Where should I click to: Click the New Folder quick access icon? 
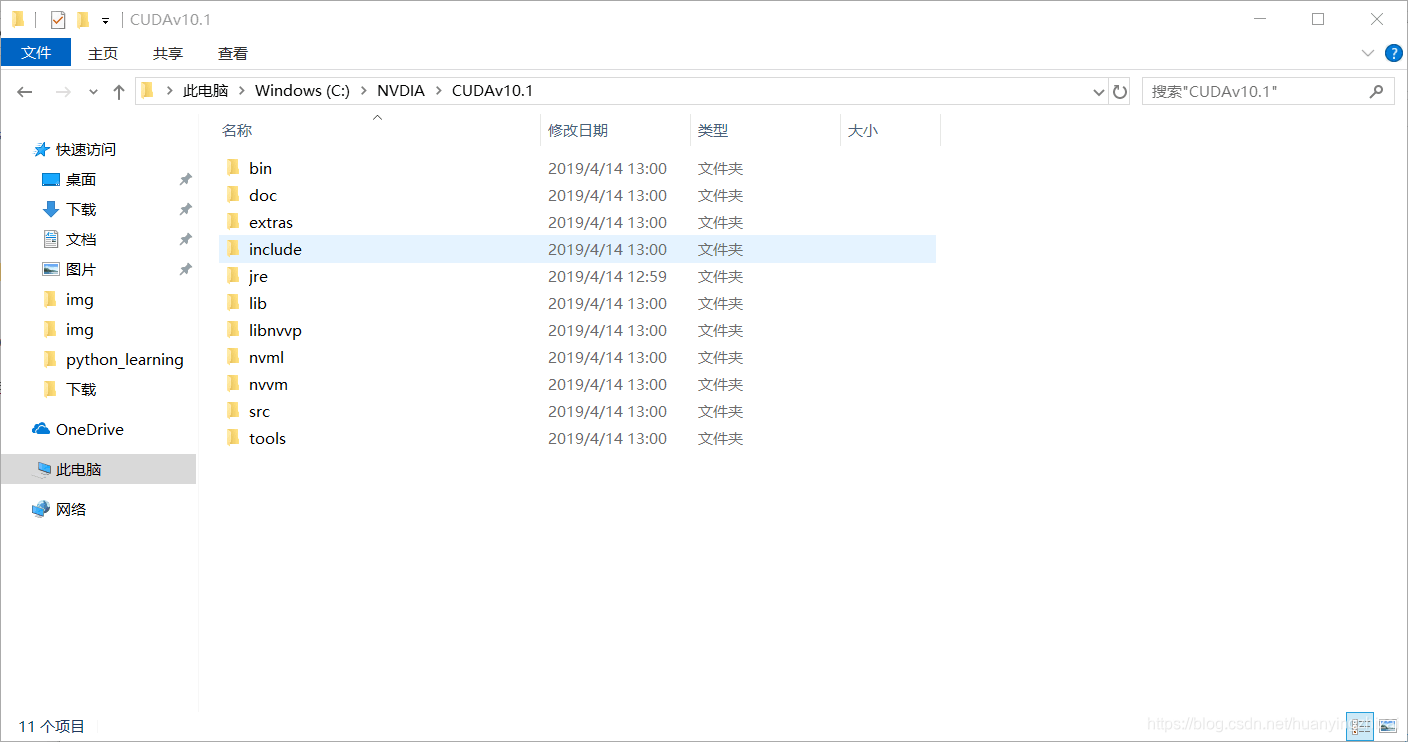(83, 19)
